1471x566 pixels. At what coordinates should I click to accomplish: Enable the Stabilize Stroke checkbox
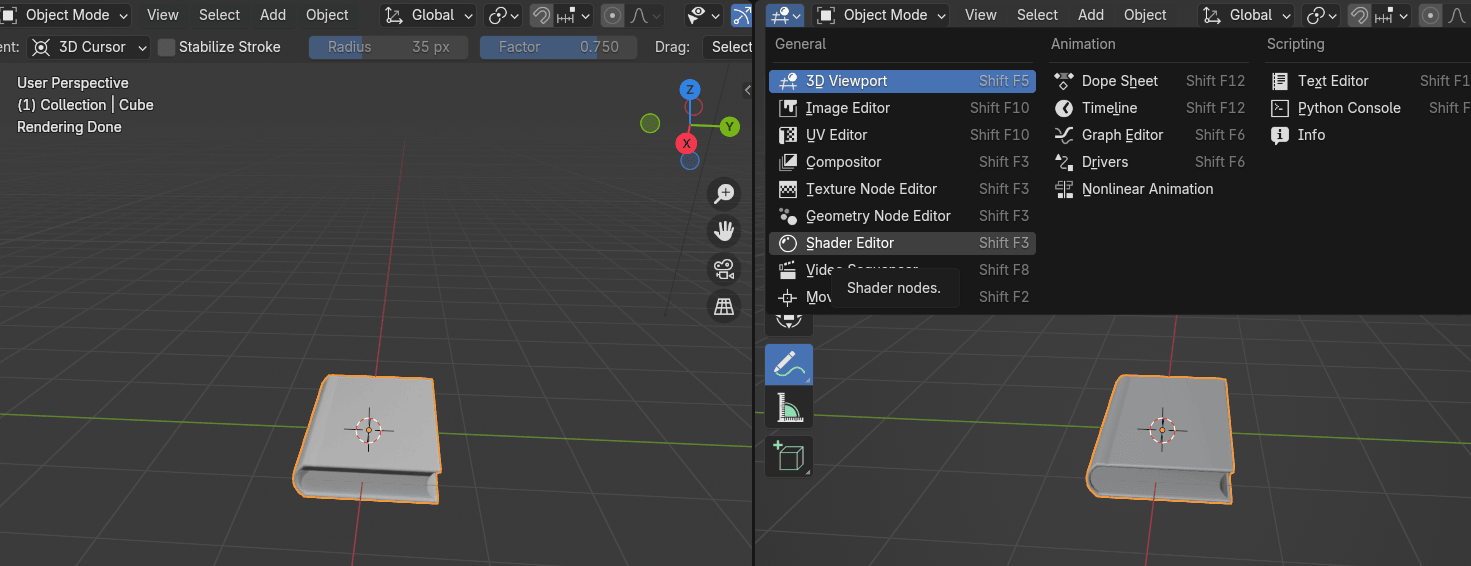coord(167,47)
